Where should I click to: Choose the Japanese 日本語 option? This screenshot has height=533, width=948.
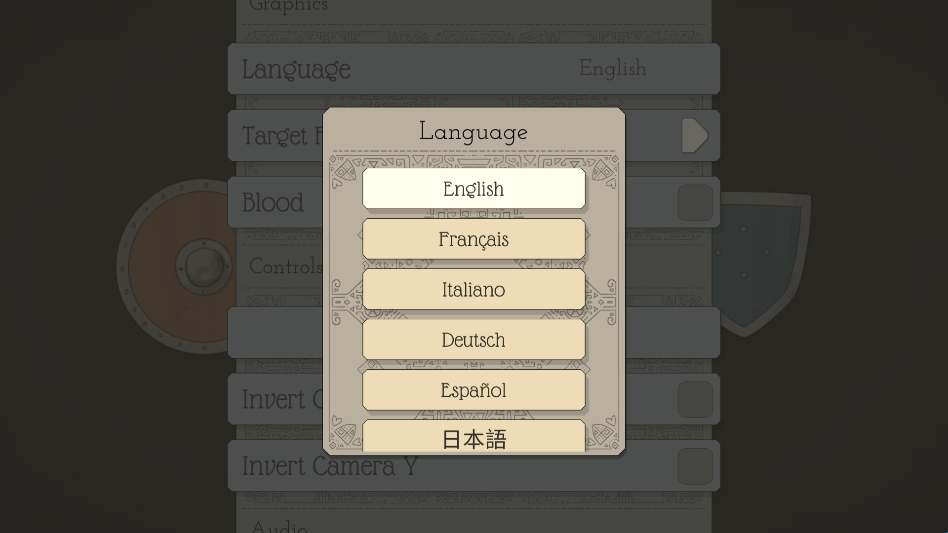(x=473, y=438)
